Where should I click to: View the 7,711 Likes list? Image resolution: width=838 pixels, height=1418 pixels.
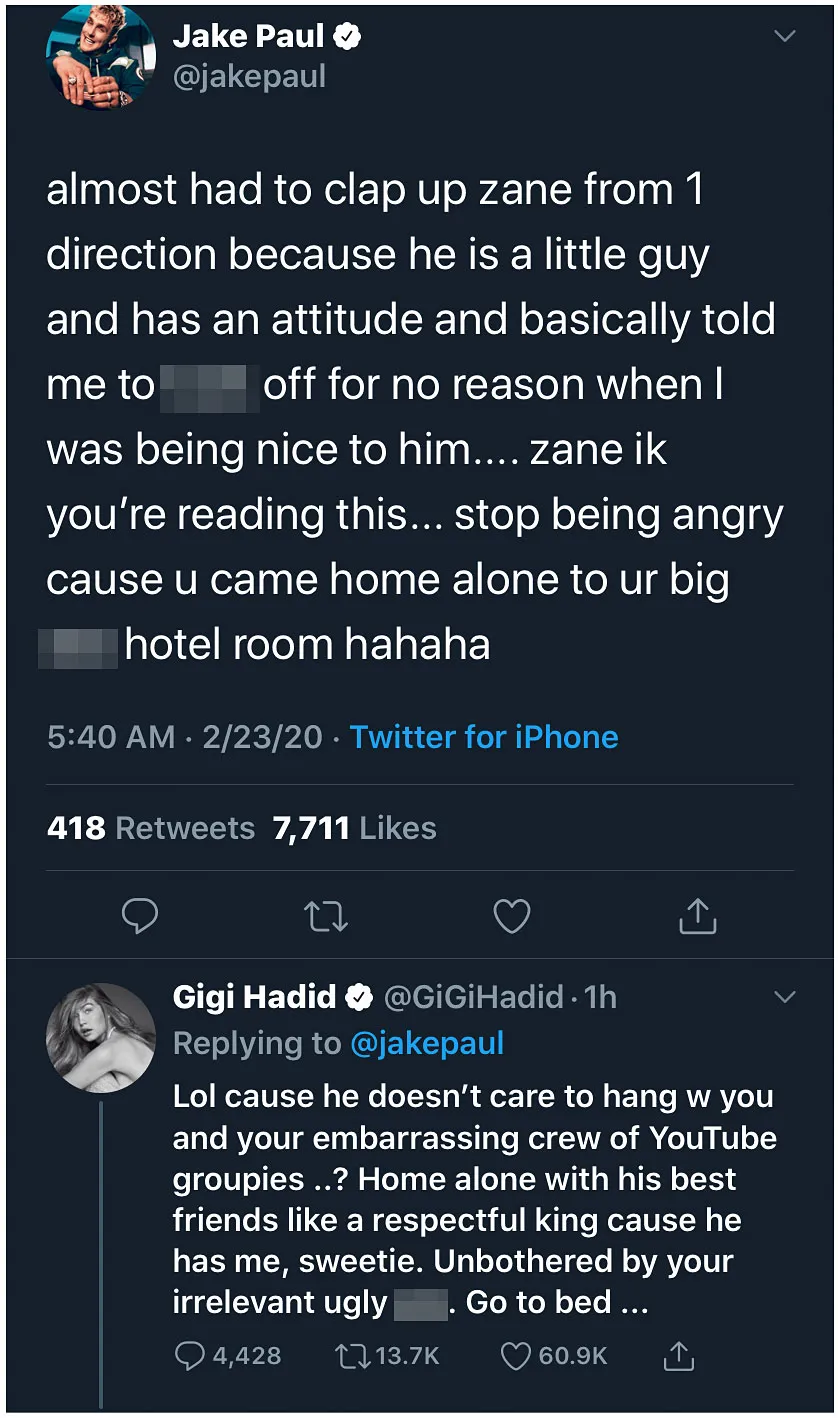(x=350, y=827)
